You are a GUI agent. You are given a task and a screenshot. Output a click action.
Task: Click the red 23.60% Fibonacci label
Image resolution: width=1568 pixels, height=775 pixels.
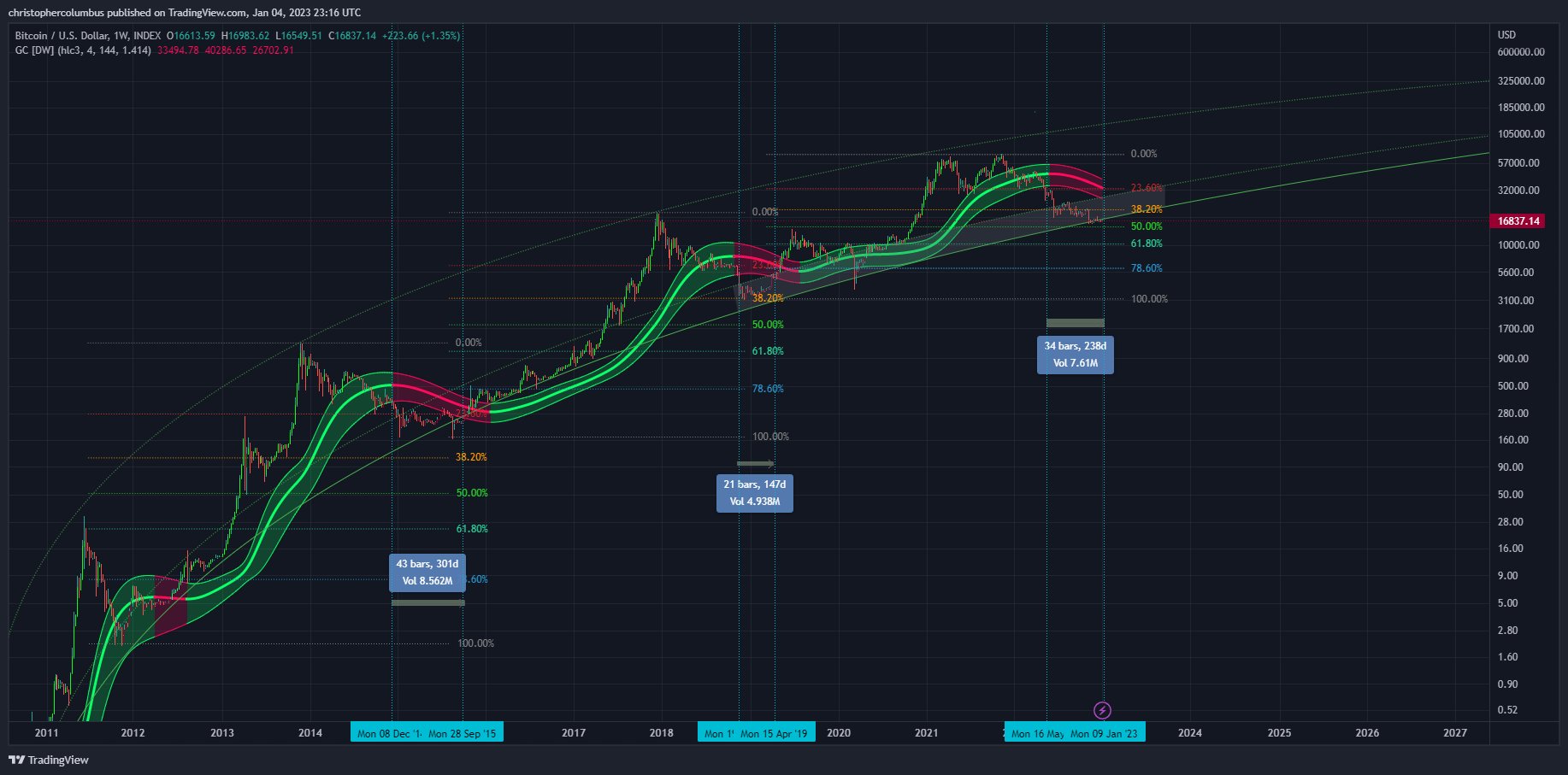tap(1147, 188)
